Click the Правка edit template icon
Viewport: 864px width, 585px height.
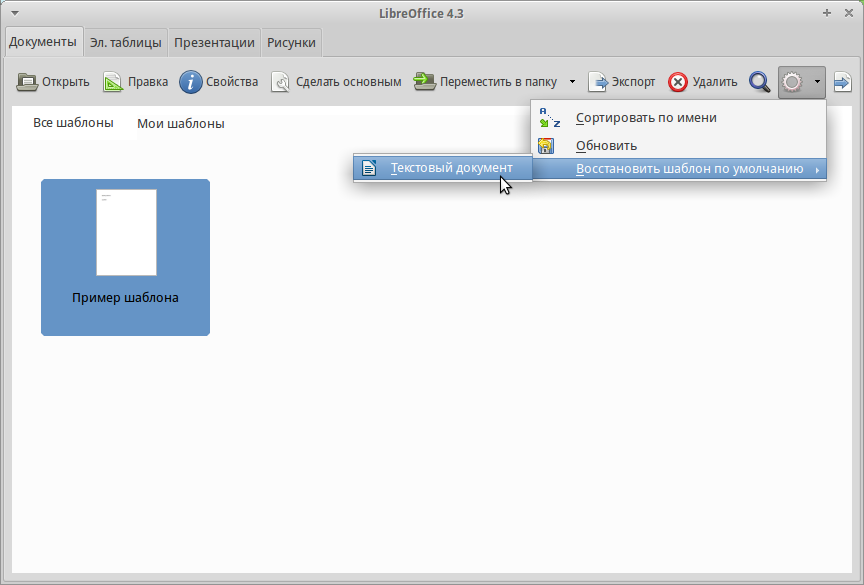113,82
